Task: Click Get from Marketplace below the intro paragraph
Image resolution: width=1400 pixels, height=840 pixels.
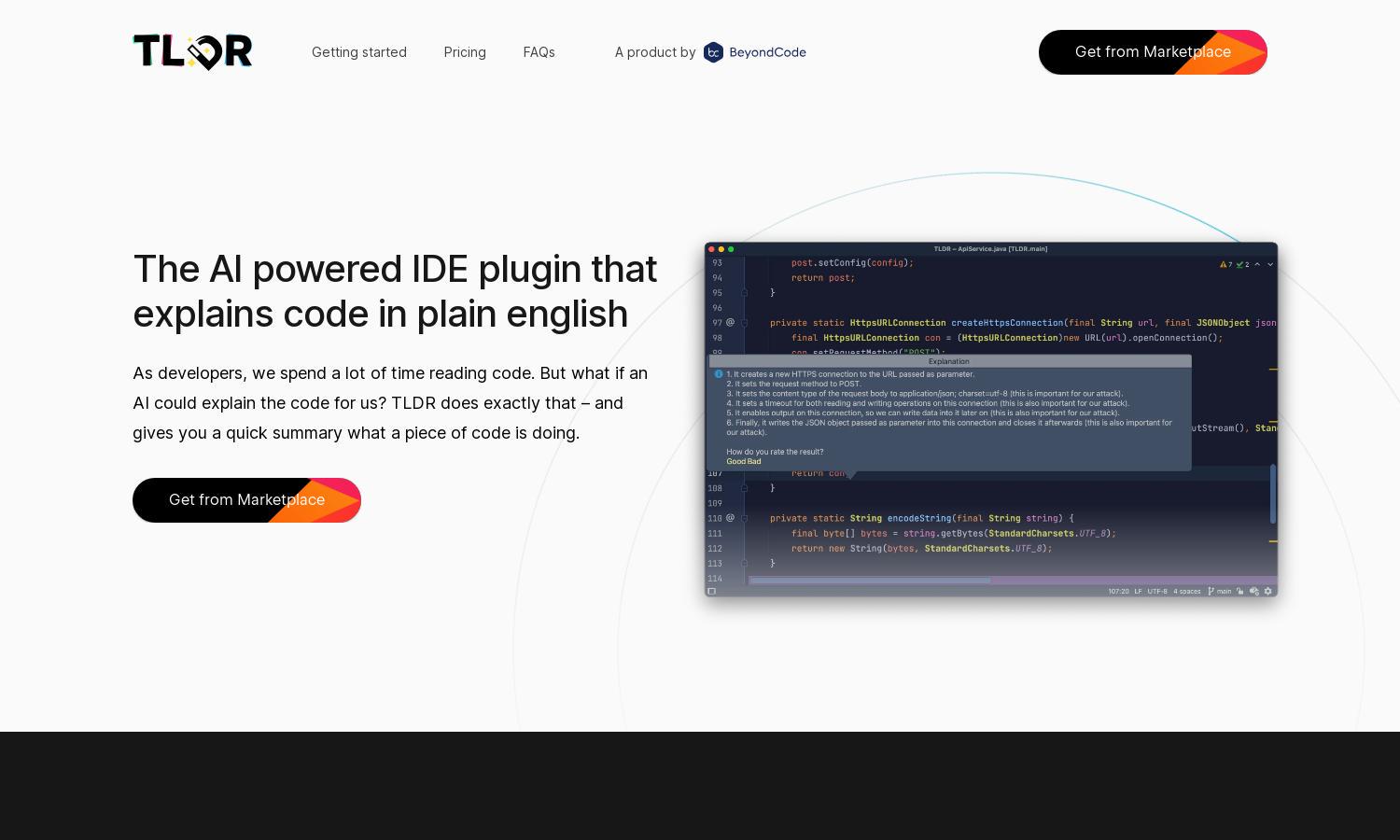Action: (x=246, y=500)
